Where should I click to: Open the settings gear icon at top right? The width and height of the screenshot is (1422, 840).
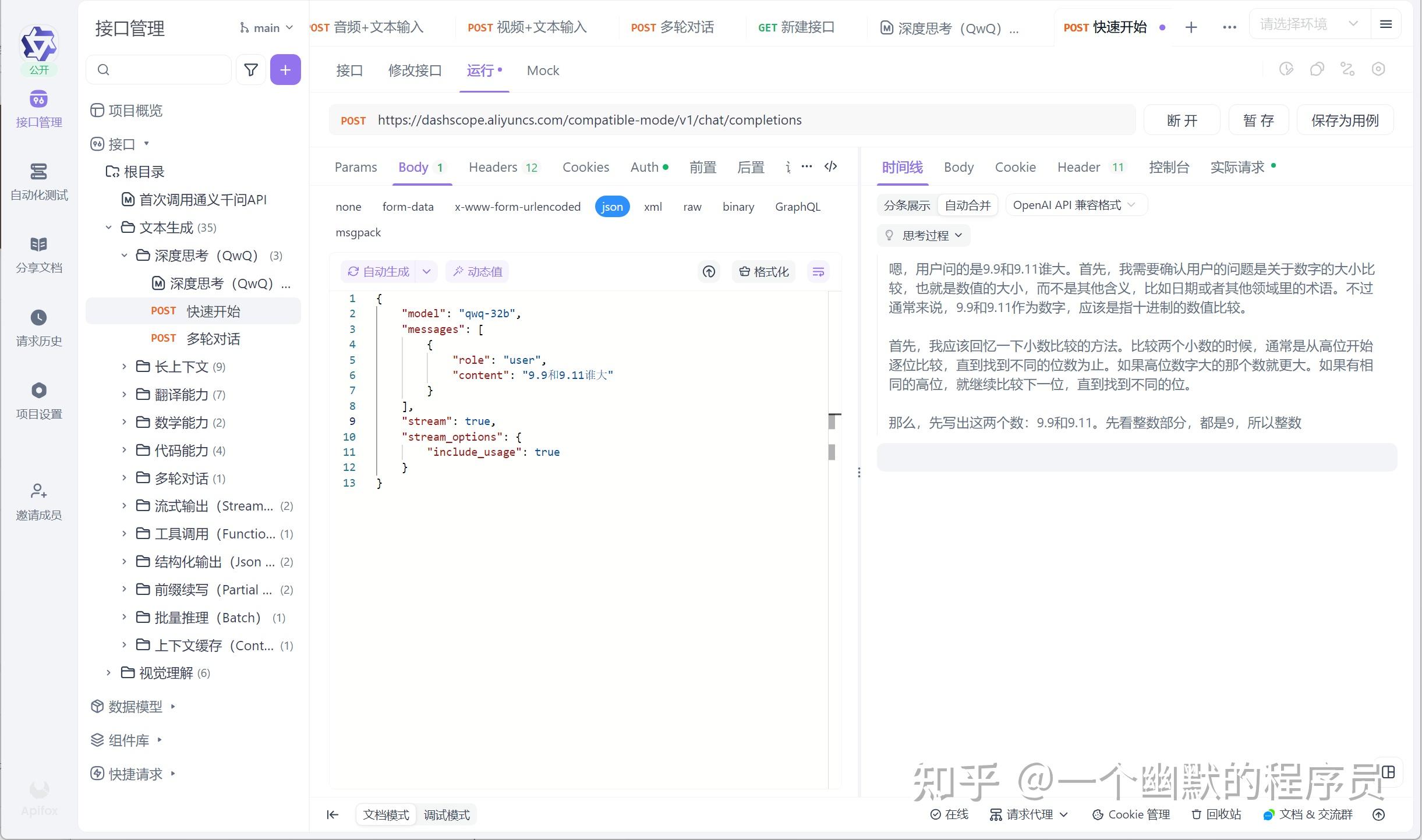1378,69
